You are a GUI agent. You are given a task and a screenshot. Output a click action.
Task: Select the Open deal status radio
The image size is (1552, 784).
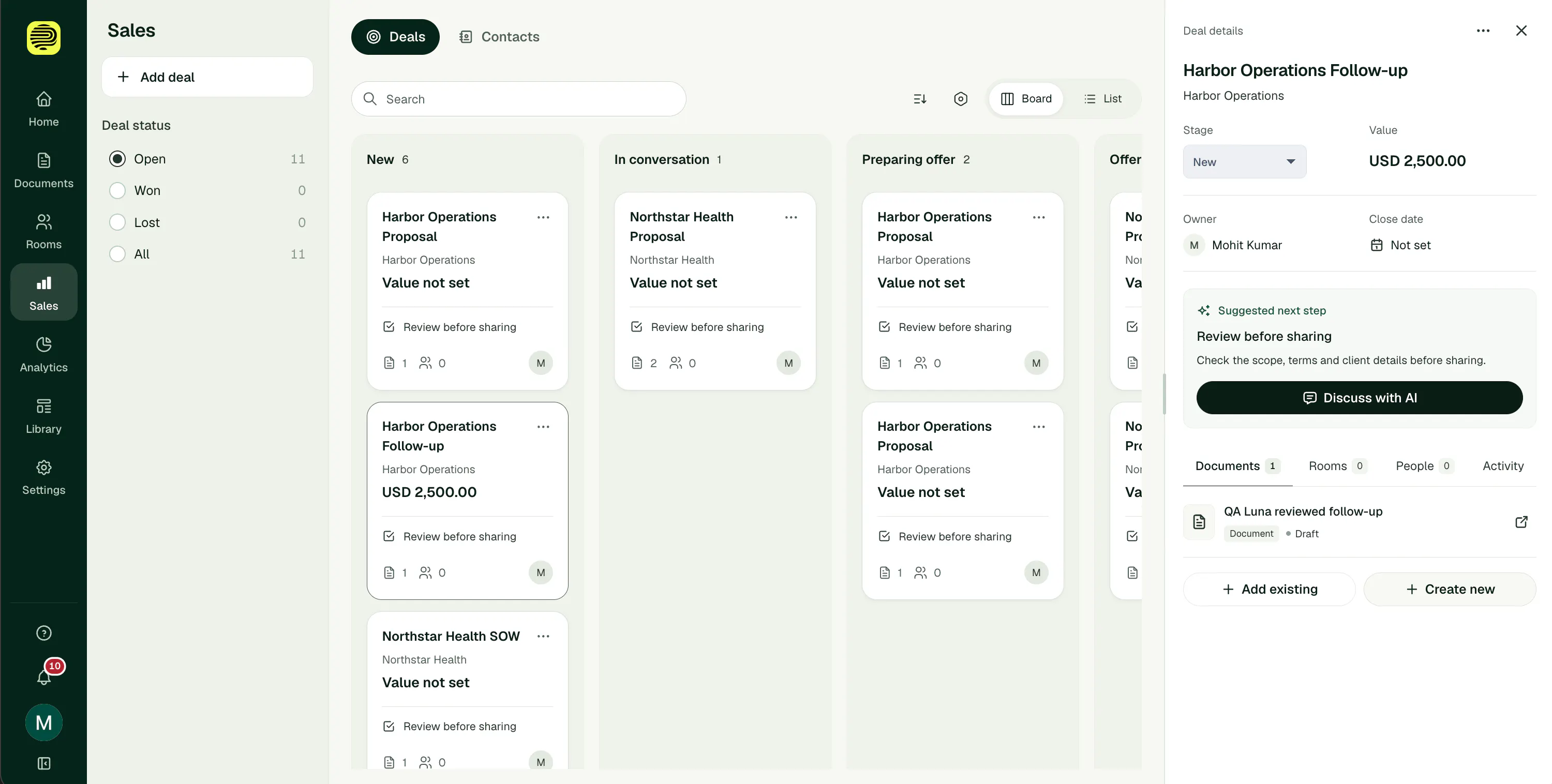[117, 159]
